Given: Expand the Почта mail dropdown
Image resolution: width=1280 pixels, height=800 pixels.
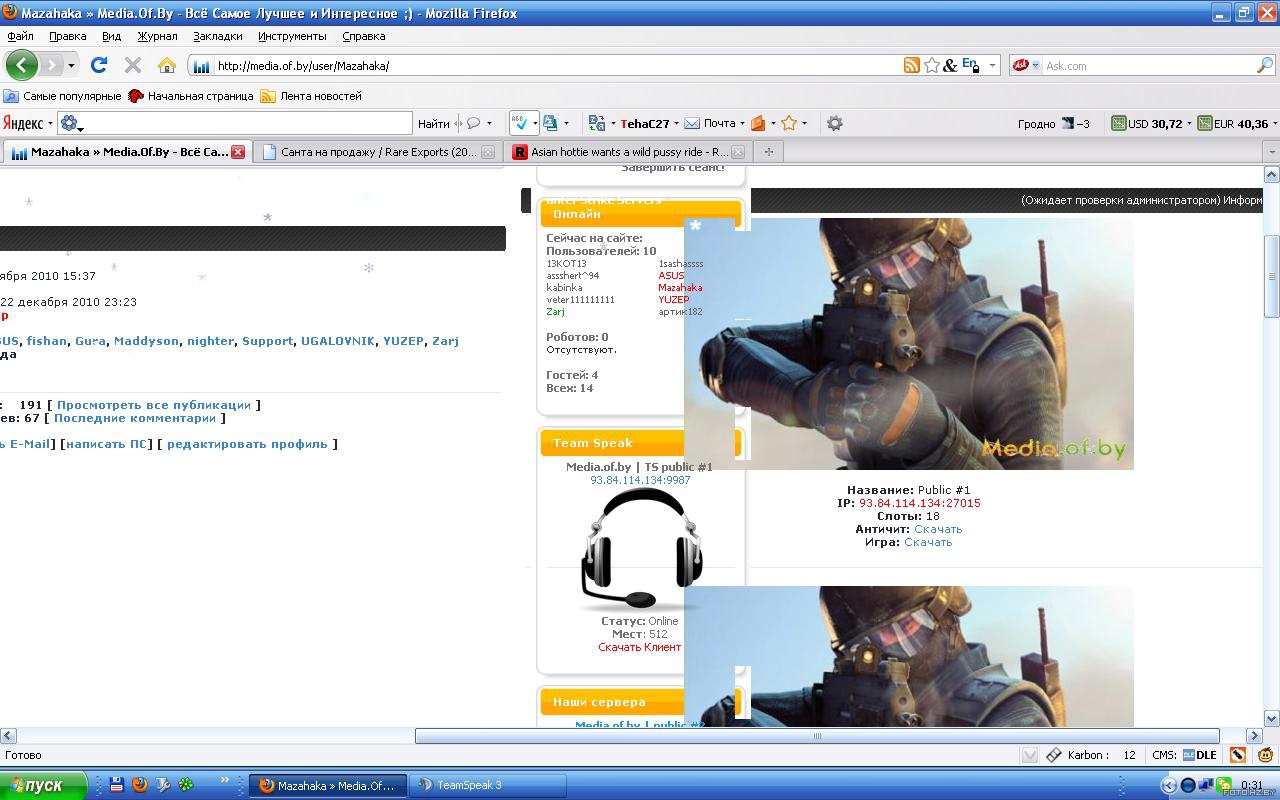Looking at the screenshot, I should pos(742,124).
